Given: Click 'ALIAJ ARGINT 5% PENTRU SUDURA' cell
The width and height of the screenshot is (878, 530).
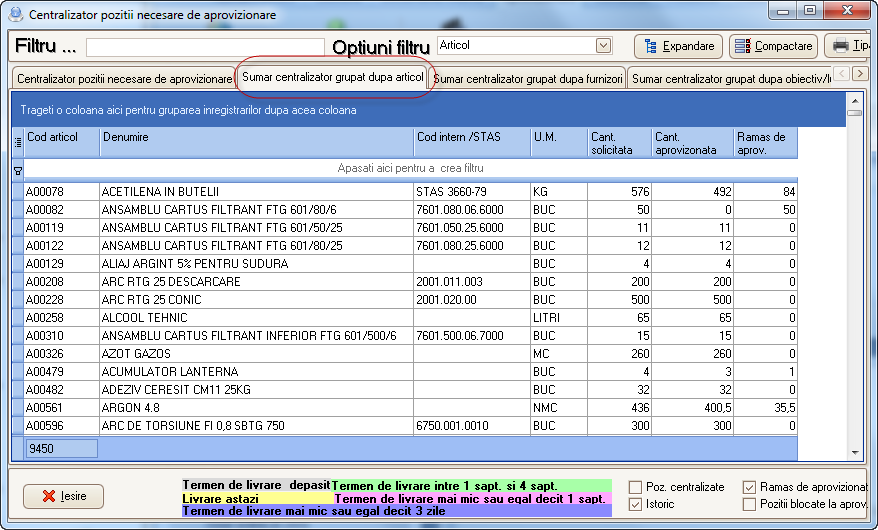Looking at the screenshot, I should 256,264.
